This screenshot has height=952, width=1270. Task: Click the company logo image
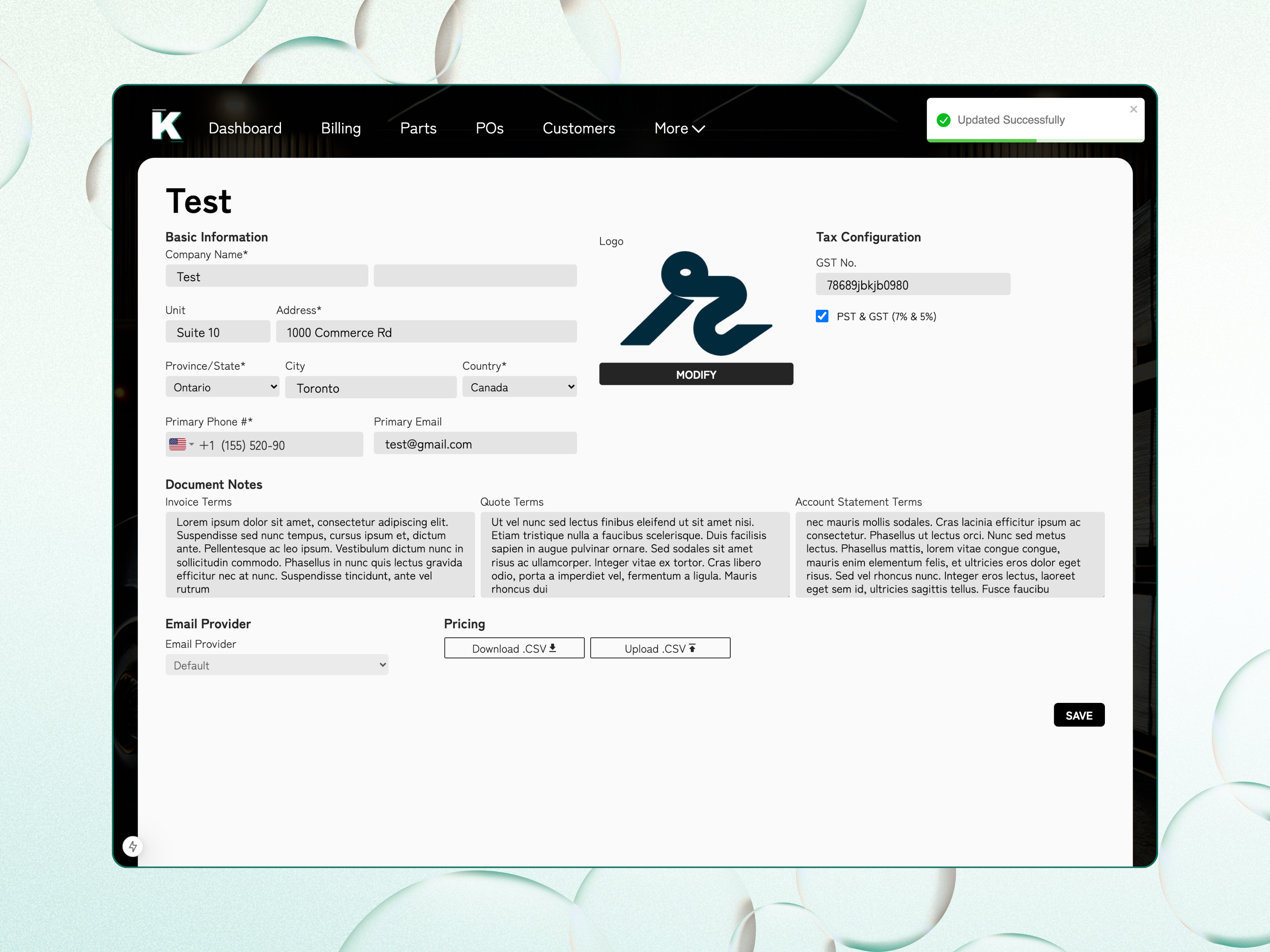coord(696,303)
